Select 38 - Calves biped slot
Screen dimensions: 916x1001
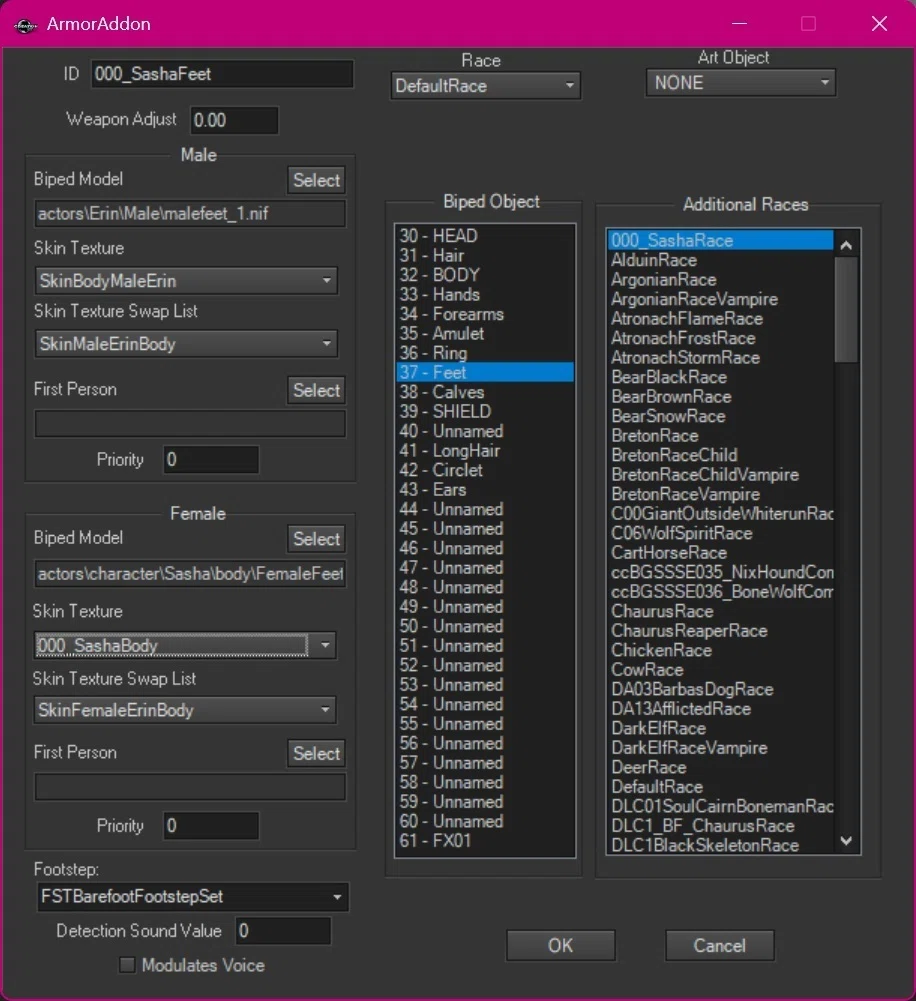[485, 392]
